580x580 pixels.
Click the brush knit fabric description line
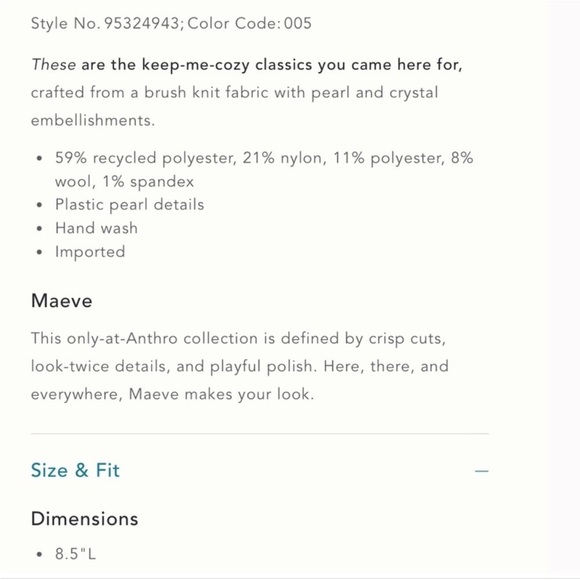(235, 92)
